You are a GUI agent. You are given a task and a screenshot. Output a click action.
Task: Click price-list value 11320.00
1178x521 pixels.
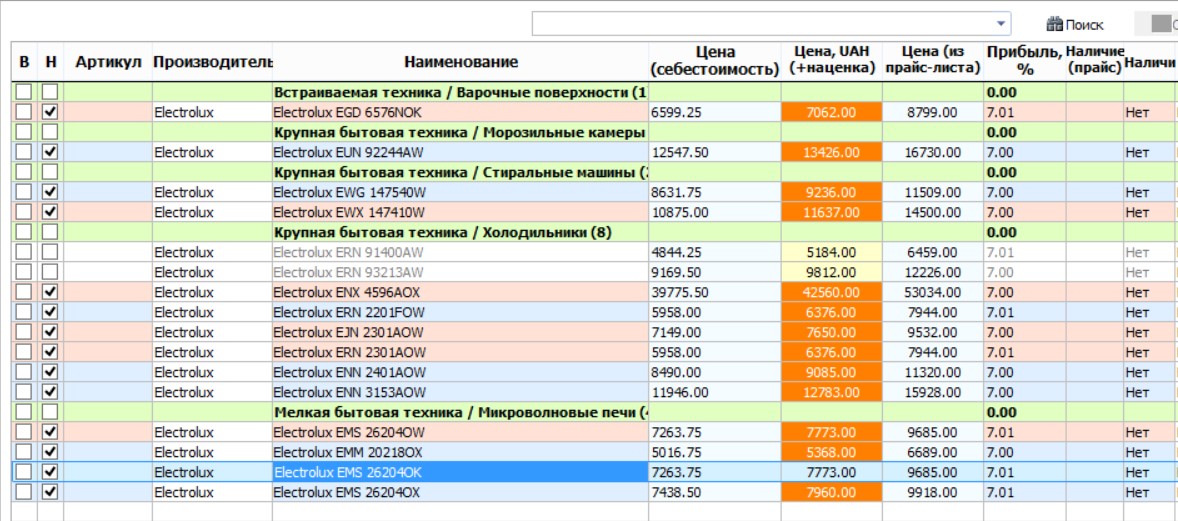[932, 372]
